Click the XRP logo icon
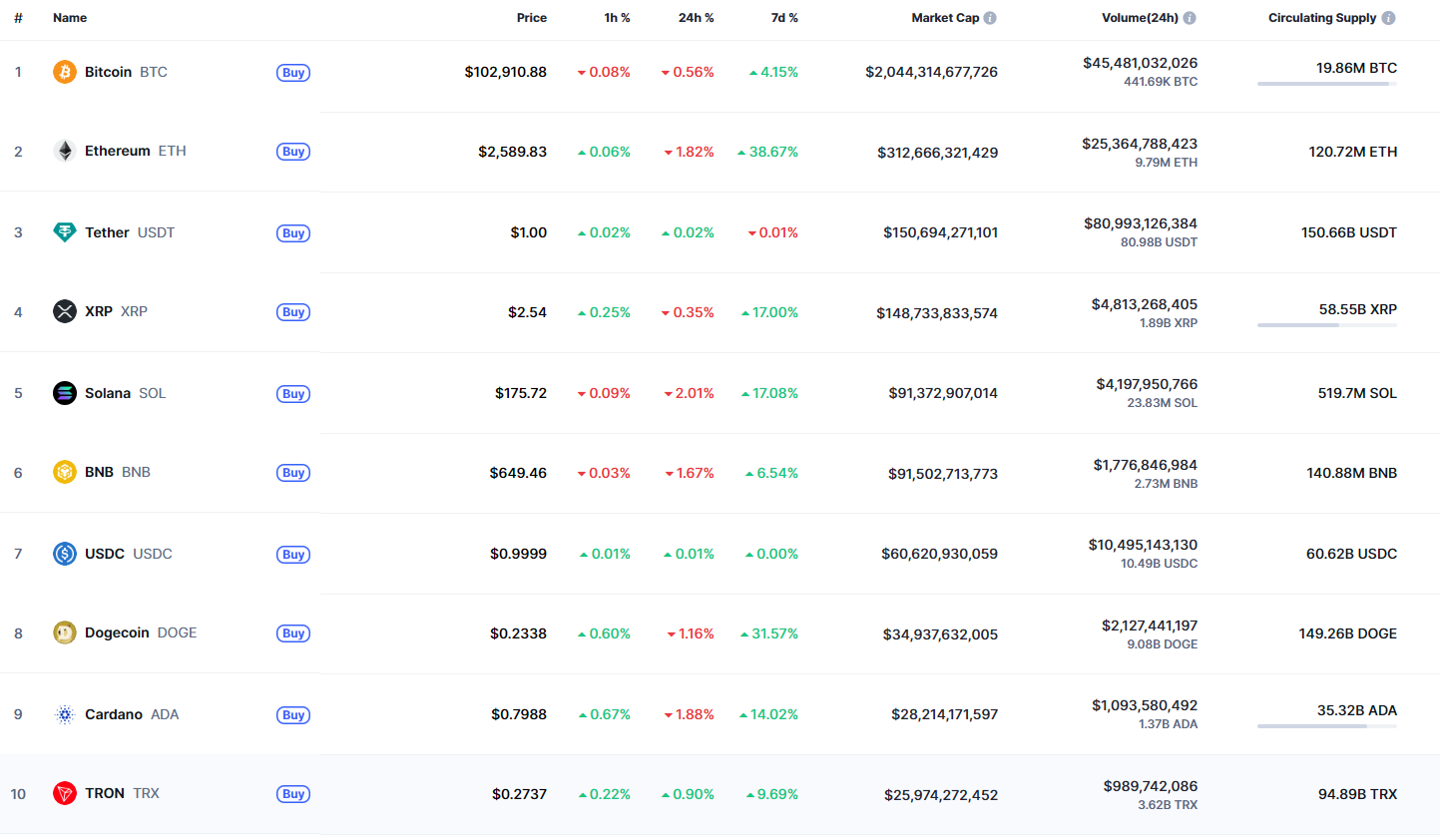 pyautogui.click(x=65, y=311)
